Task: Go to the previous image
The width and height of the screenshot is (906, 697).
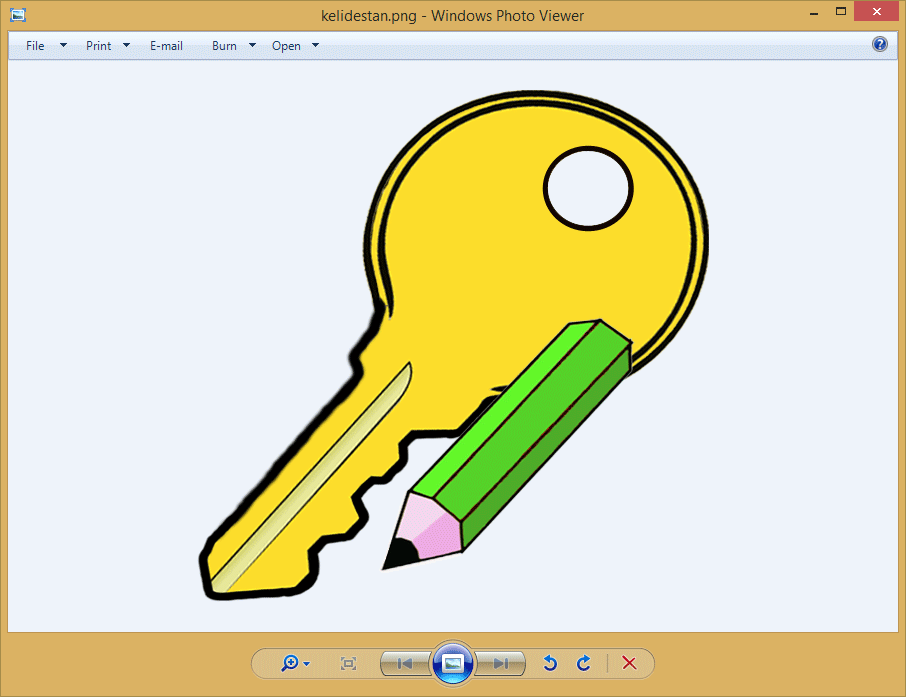Action: click(405, 663)
